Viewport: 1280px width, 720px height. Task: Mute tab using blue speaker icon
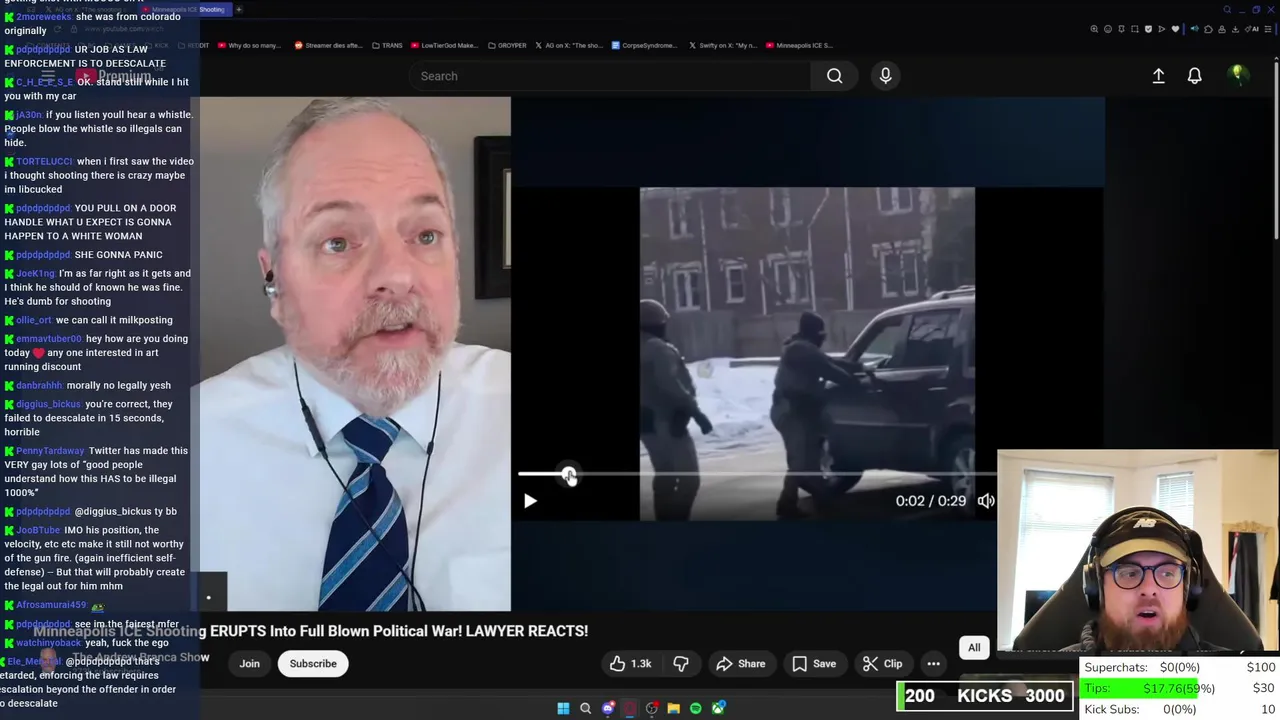pos(1195,29)
